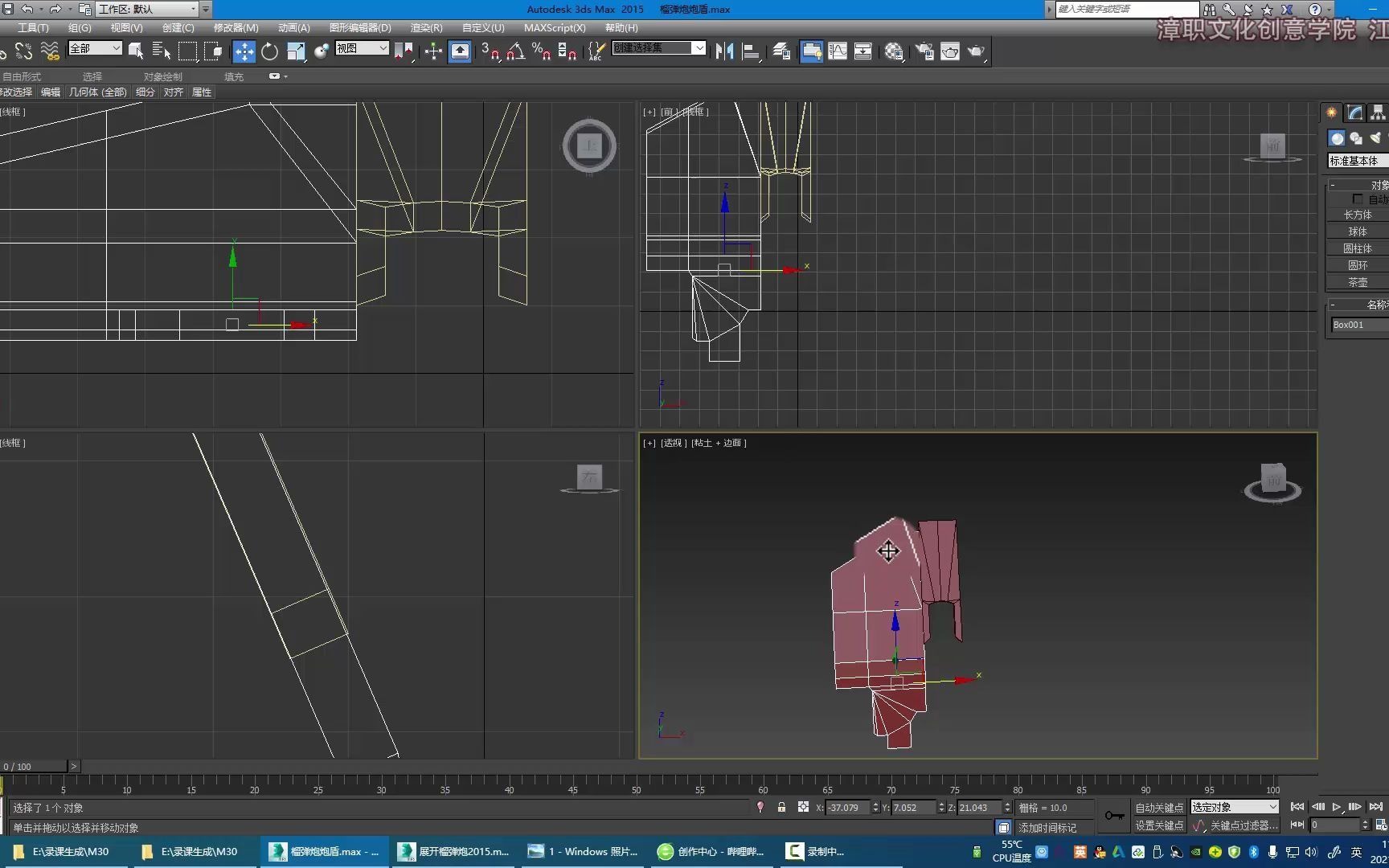Click 设置关键点 set key button
Viewport: 1389px width, 868px height.
pyautogui.click(x=1159, y=825)
